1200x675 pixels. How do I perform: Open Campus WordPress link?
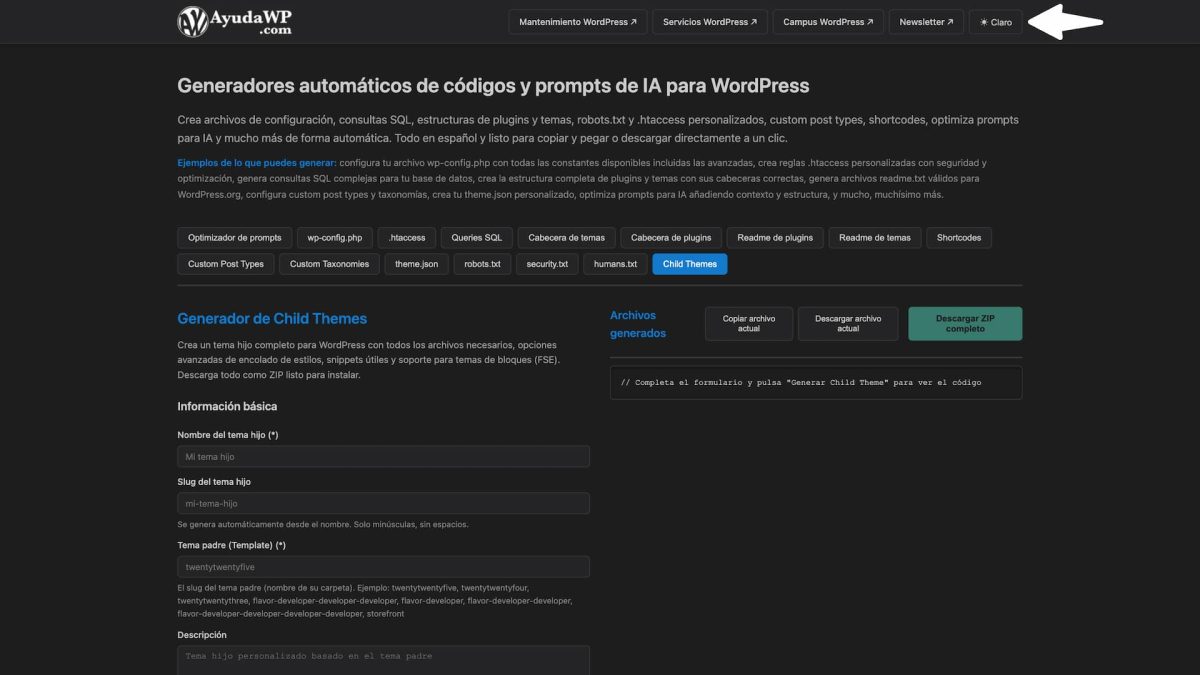[828, 19]
